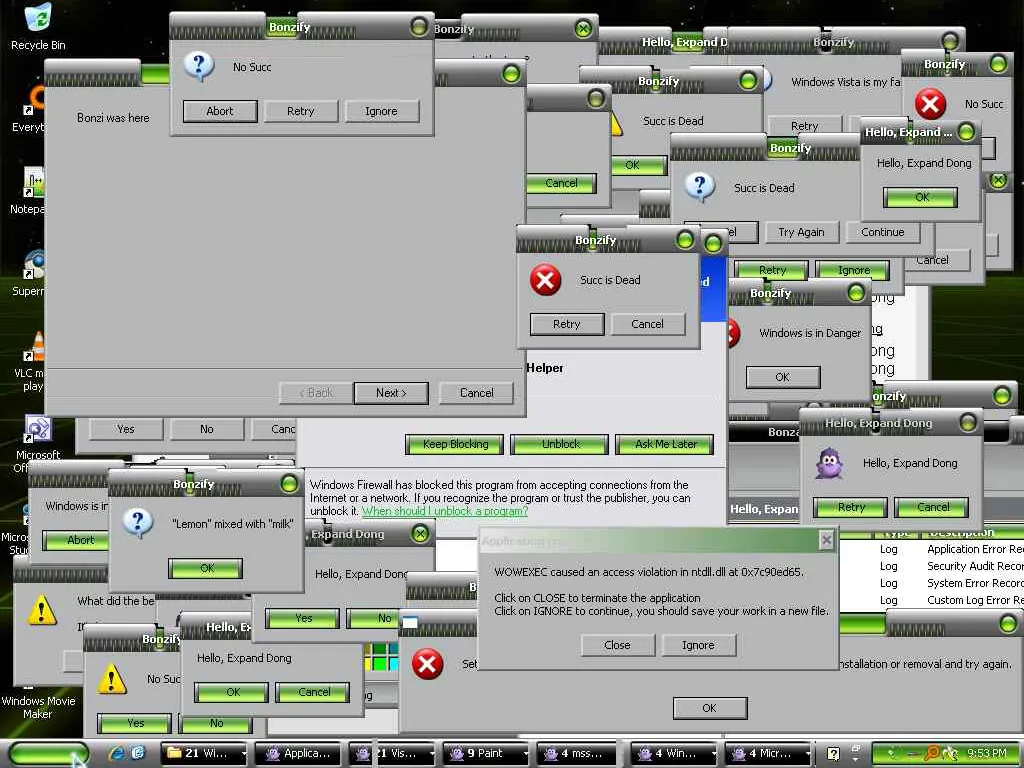Click Try Again in Succ is Dead dialog
This screenshot has width=1024, height=768.
[801, 232]
